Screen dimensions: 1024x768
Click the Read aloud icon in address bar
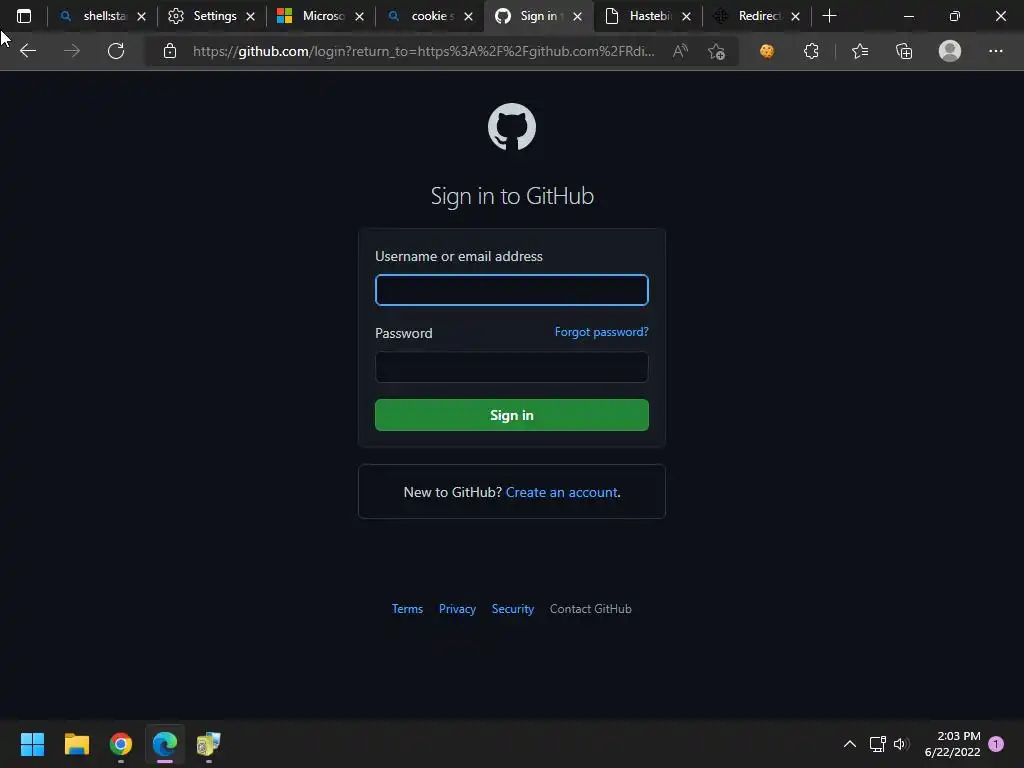(680, 51)
